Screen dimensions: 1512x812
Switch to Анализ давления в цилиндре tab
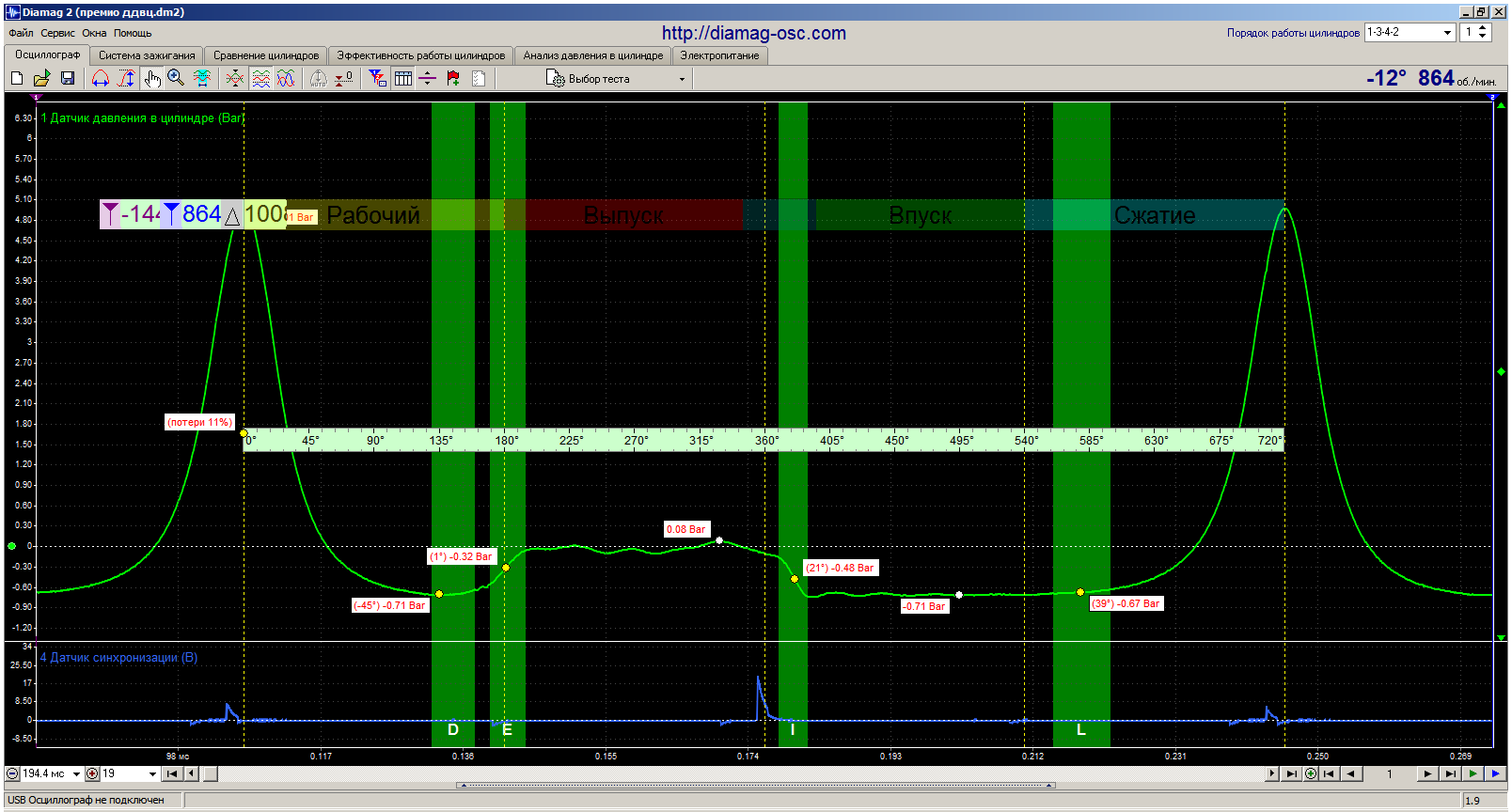pyautogui.click(x=593, y=55)
